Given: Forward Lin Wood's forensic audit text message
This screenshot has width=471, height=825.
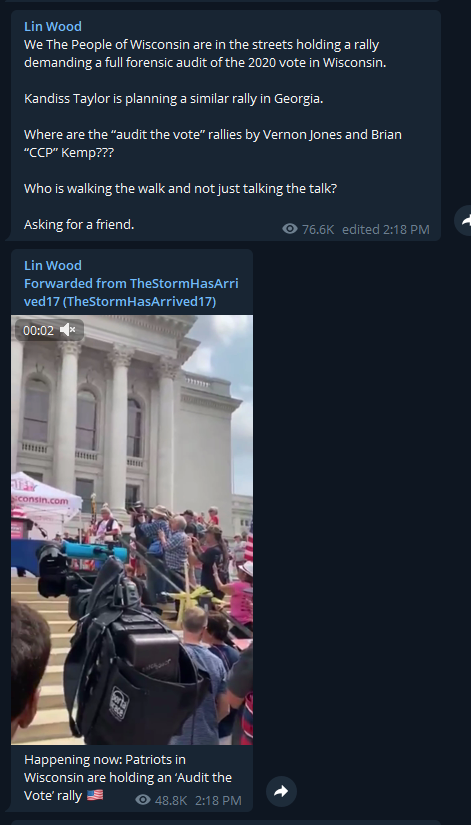Looking at the screenshot, I should pyautogui.click(x=464, y=221).
